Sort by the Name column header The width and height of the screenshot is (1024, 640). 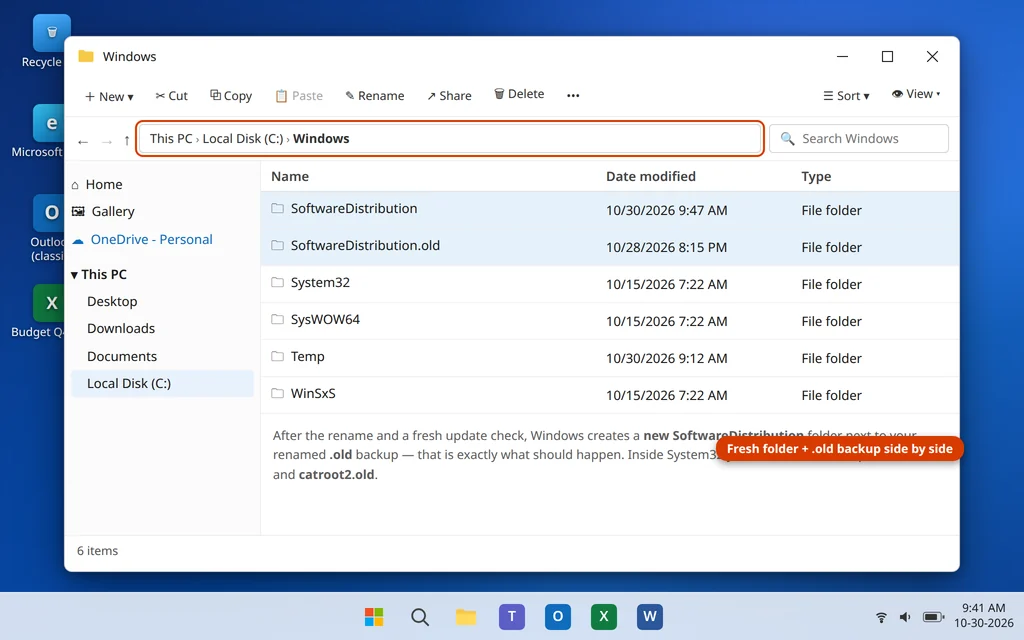tap(290, 176)
